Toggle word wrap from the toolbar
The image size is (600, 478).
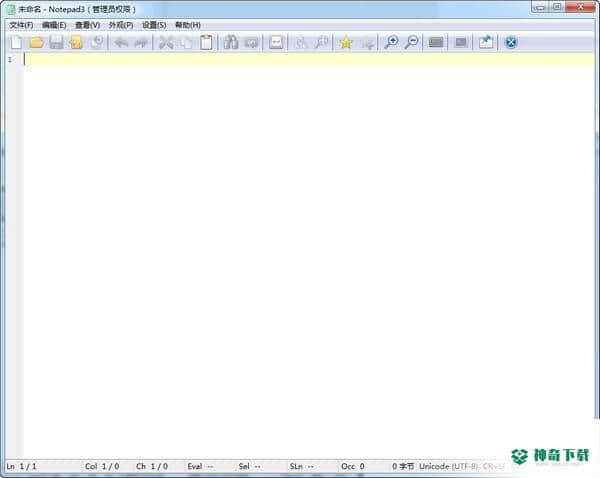[x=276, y=42]
